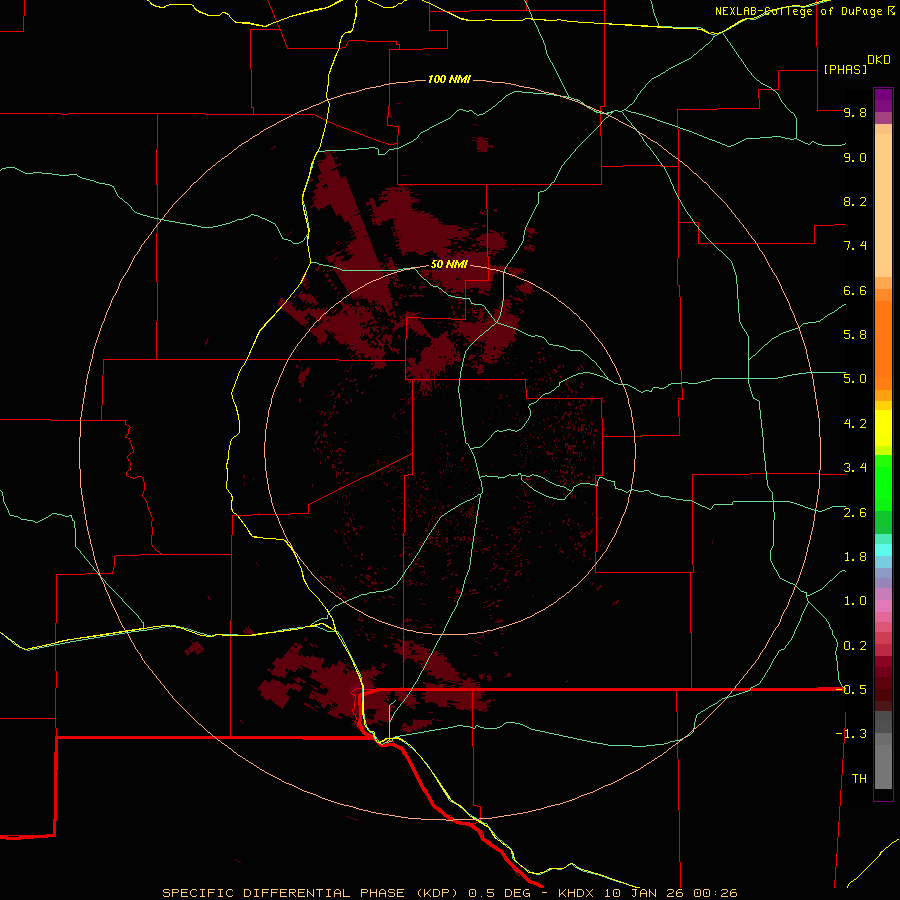The width and height of the screenshot is (900, 900).
Task: Click the -1.3 scale value
Action: [x=851, y=734]
